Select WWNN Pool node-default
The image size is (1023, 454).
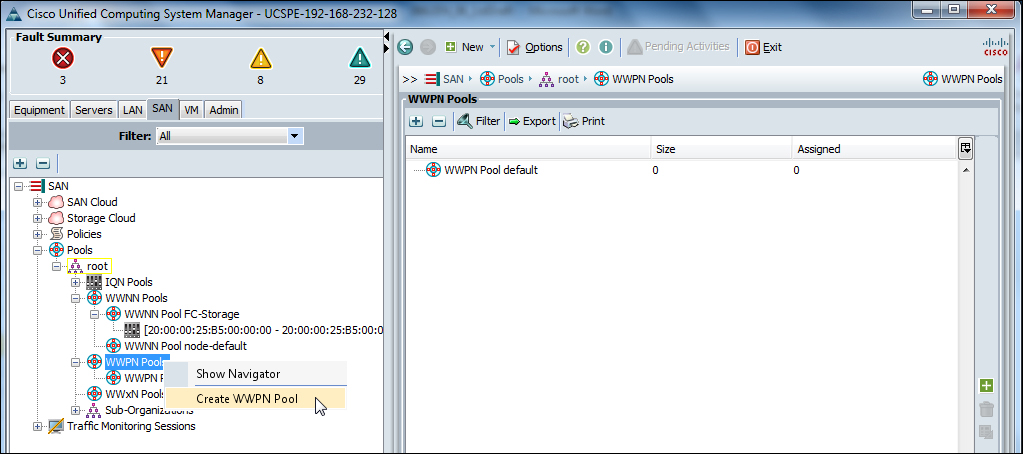click(x=185, y=346)
